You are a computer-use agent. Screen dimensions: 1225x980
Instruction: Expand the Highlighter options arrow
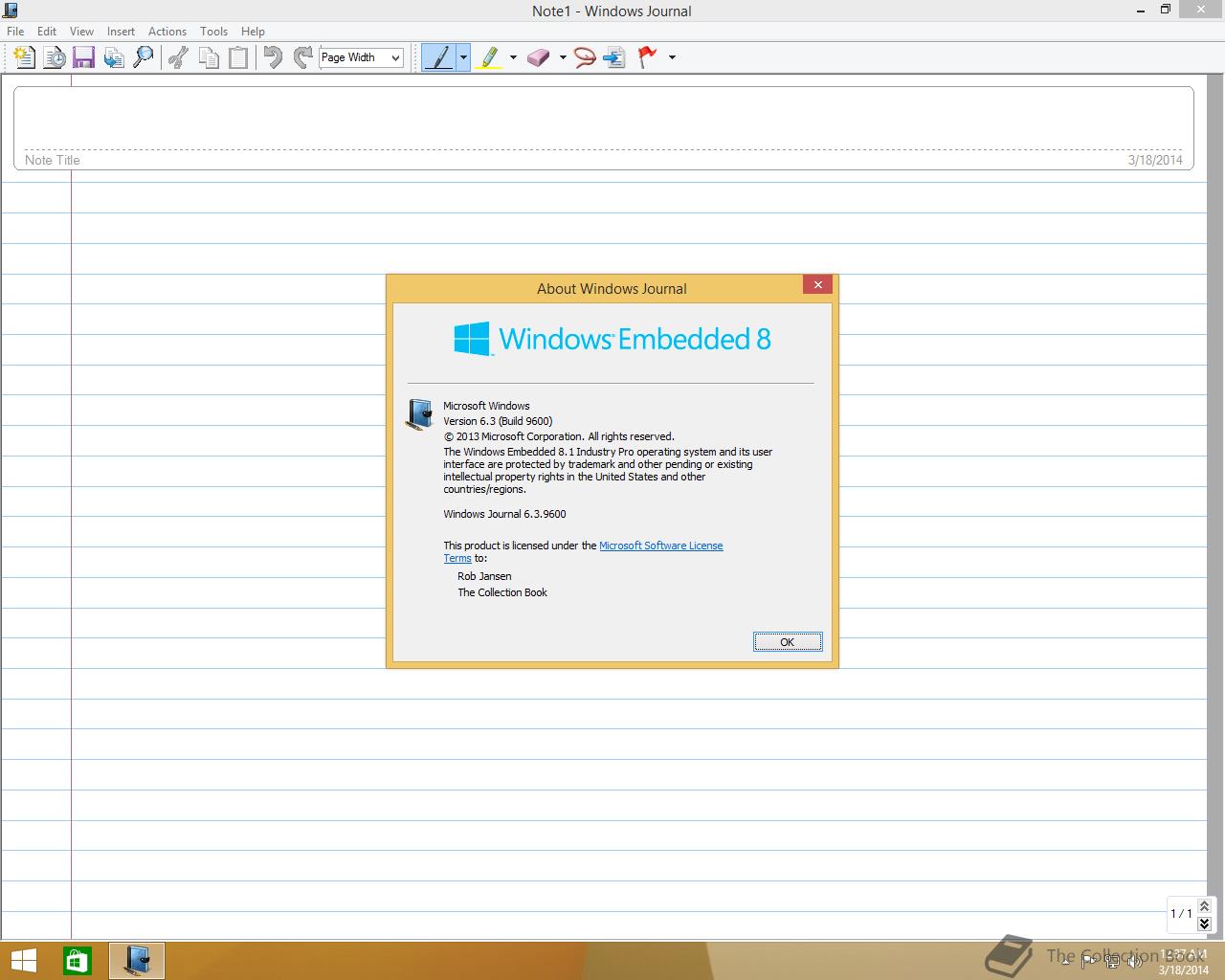point(513,57)
